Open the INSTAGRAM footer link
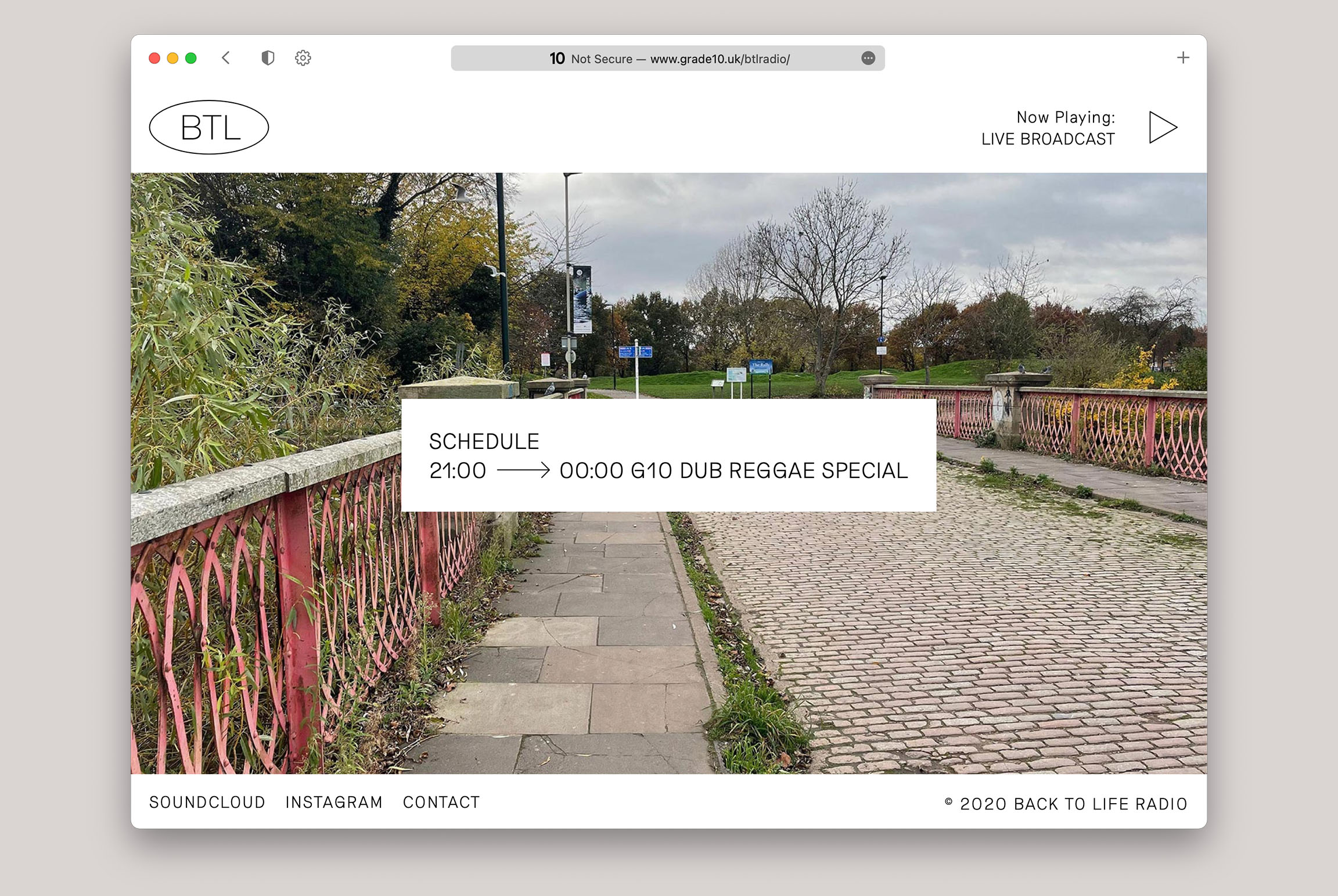 (334, 802)
